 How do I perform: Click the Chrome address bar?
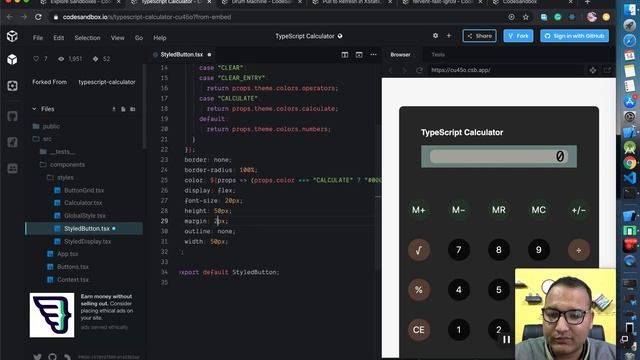pos(282,17)
